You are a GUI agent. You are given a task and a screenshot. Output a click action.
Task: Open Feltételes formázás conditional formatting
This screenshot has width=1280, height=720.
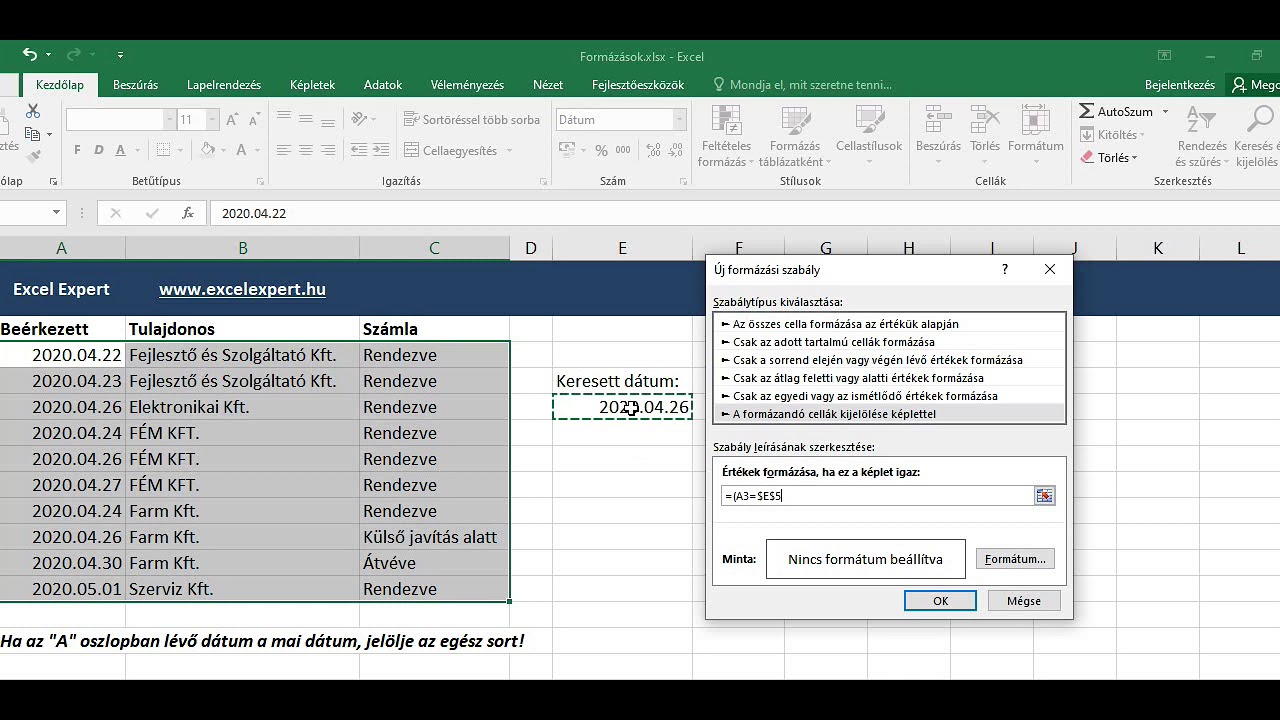725,137
